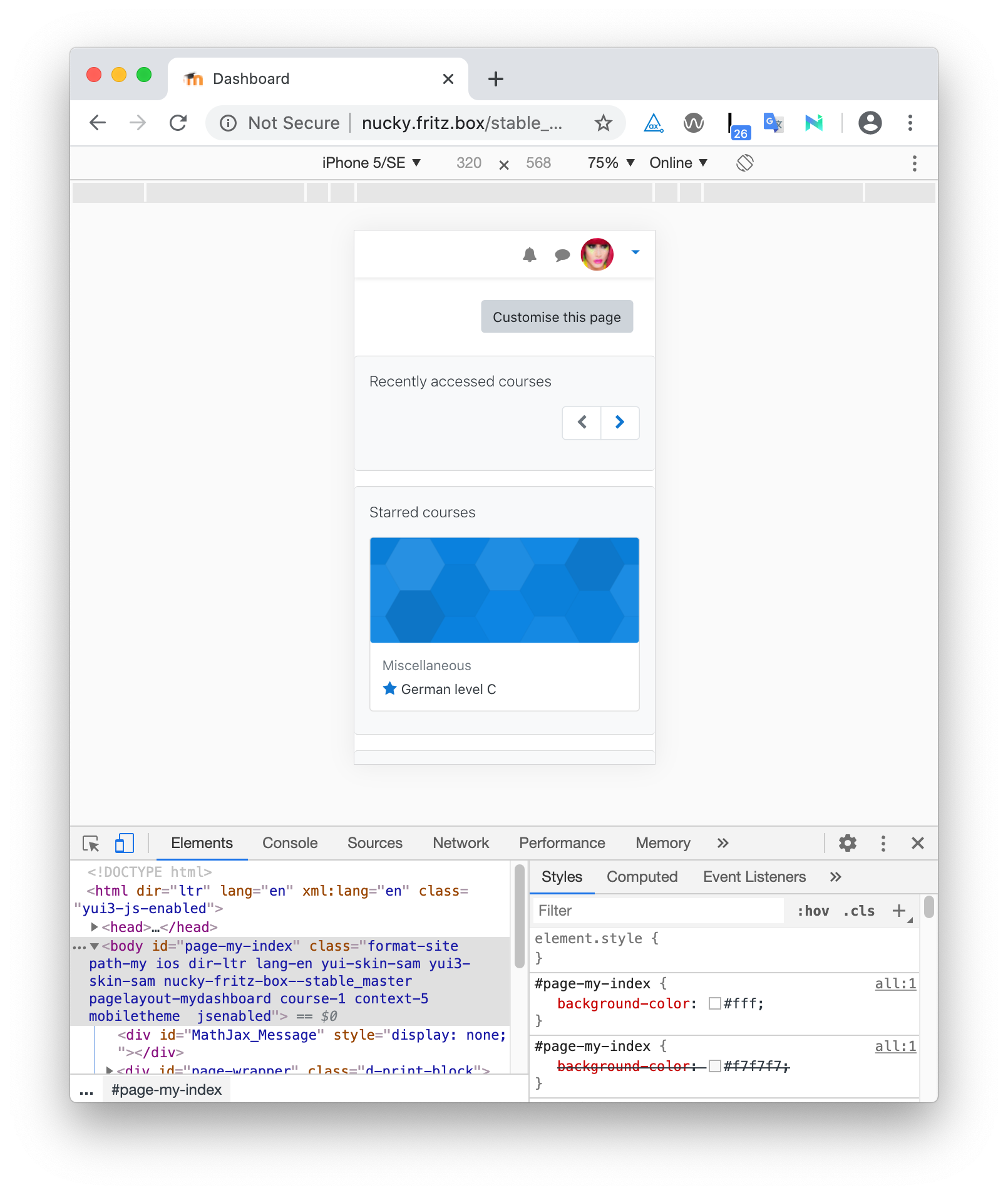This screenshot has width=1008, height=1195.
Task: Click the user avatar picture
Action: tap(597, 254)
